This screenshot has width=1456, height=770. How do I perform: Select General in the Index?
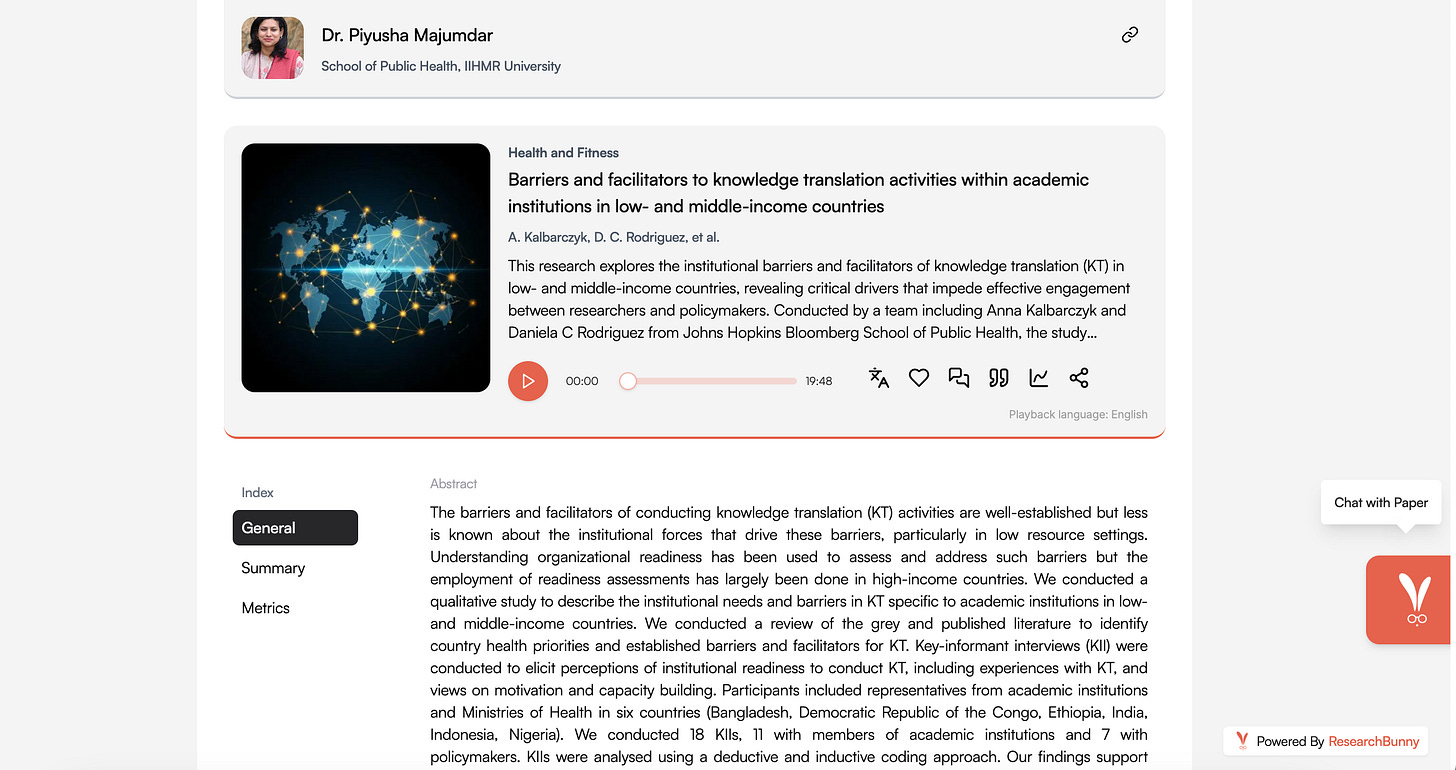pos(295,528)
